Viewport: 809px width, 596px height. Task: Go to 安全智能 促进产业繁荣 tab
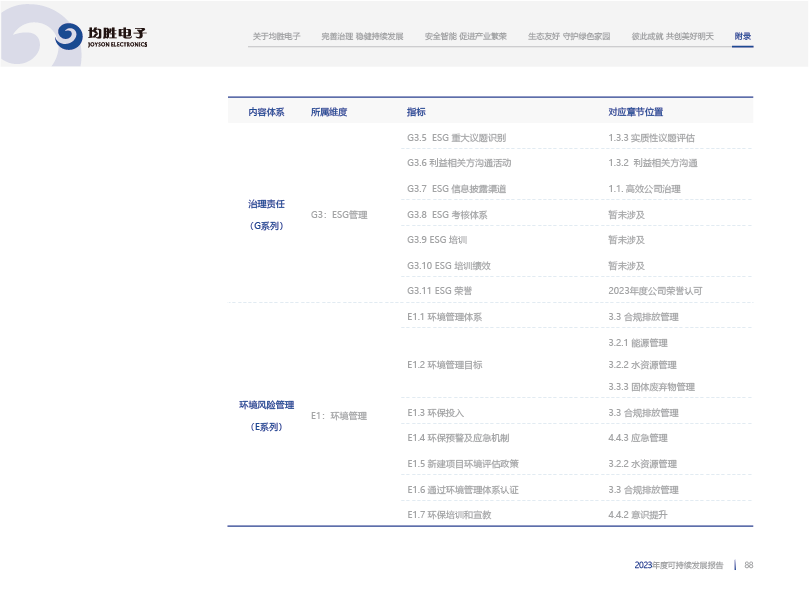pos(465,36)
